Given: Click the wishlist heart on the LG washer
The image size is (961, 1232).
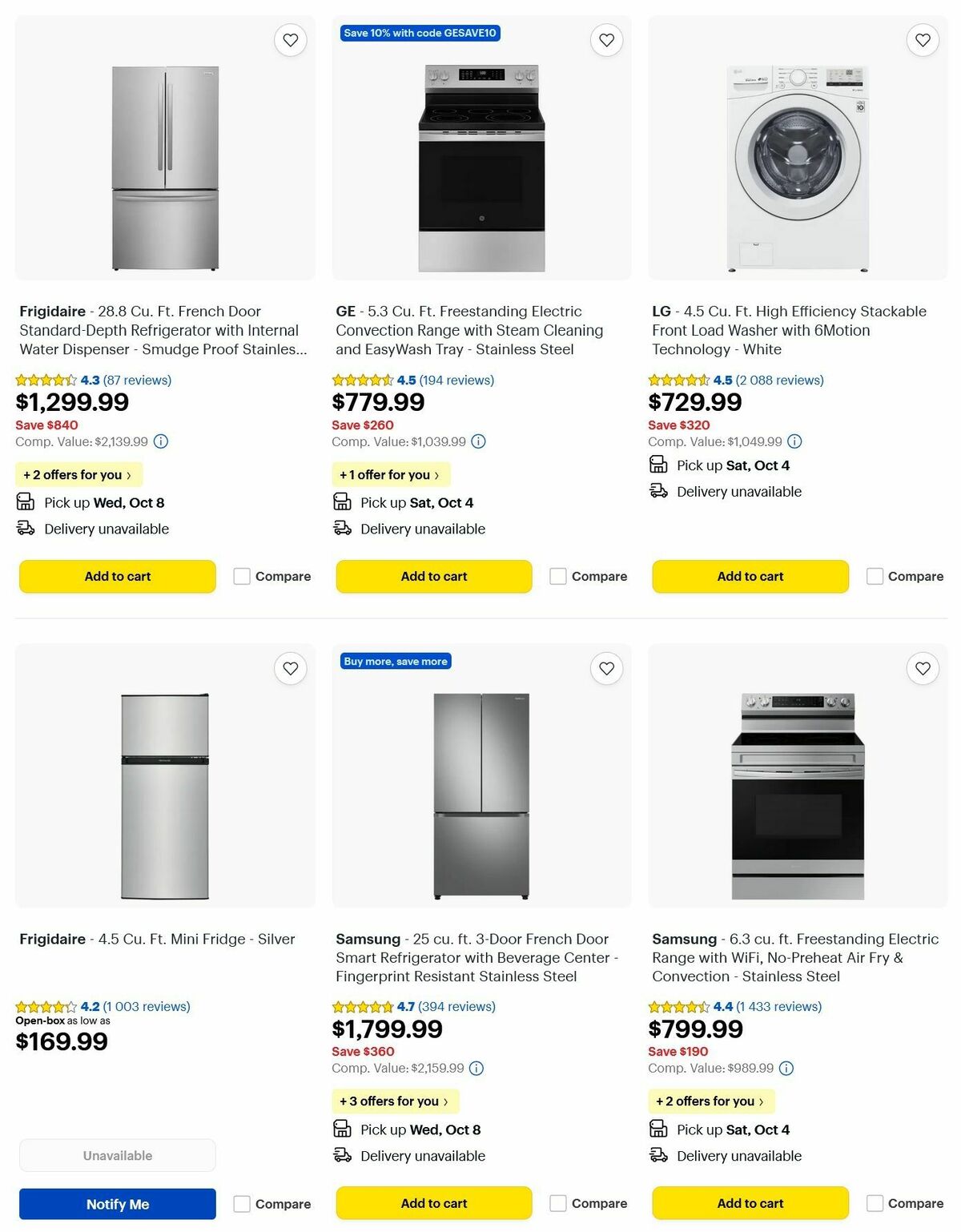Looking at the screenshot, I should coord(924,38).
